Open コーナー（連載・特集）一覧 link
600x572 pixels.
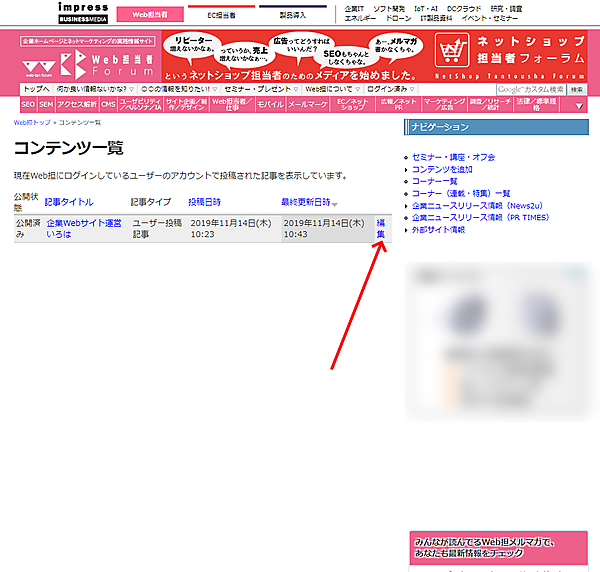461,194
